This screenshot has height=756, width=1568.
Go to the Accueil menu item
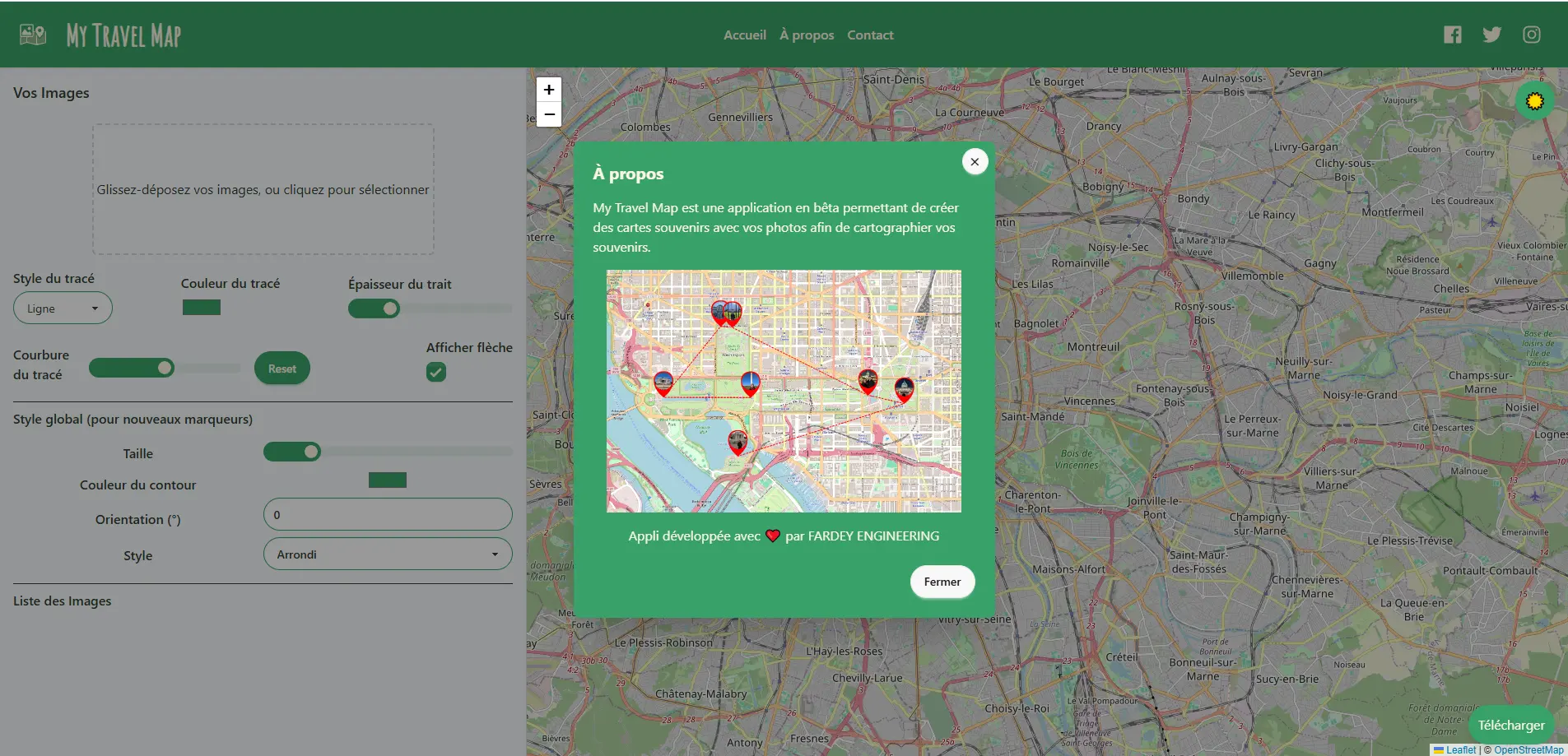(x=744, y=35)
